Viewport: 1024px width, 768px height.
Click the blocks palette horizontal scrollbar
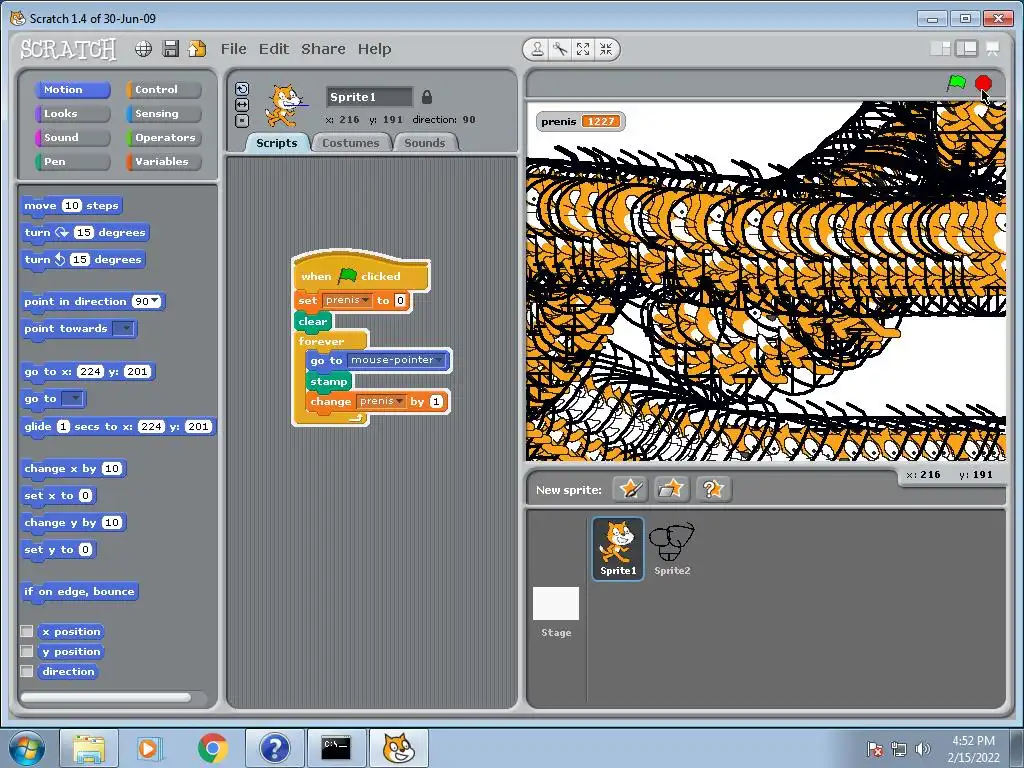[x=106, y=697]
